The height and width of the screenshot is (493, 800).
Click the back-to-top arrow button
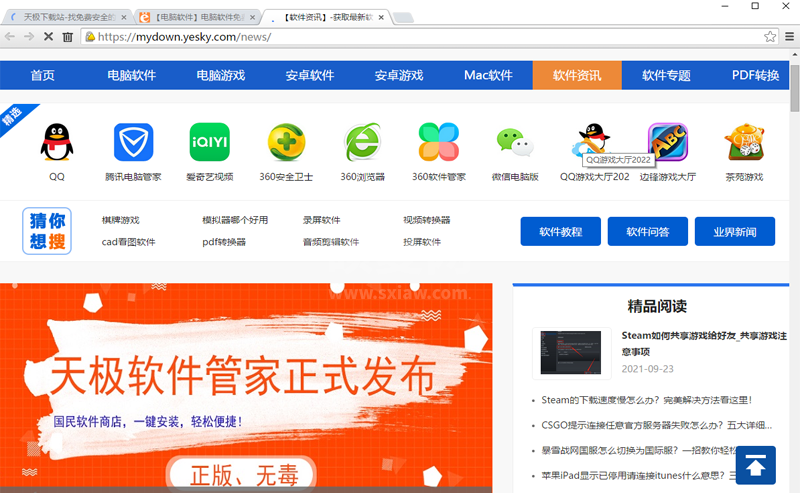tap(756, 465)
